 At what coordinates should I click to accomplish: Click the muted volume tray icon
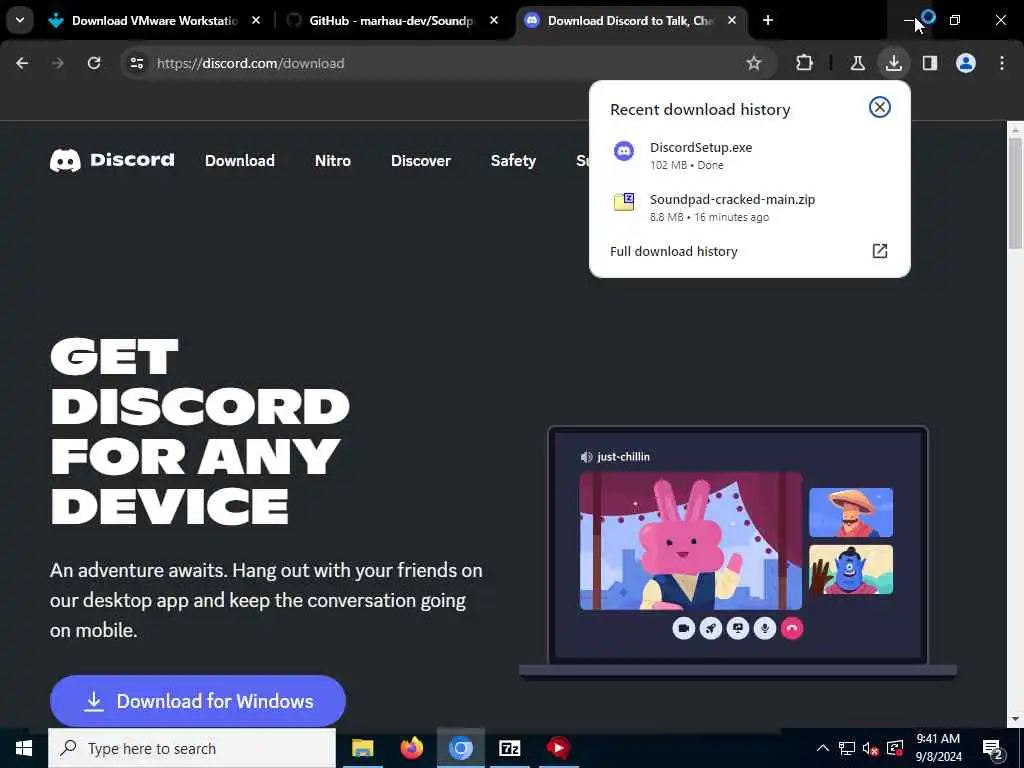[871, 748]
